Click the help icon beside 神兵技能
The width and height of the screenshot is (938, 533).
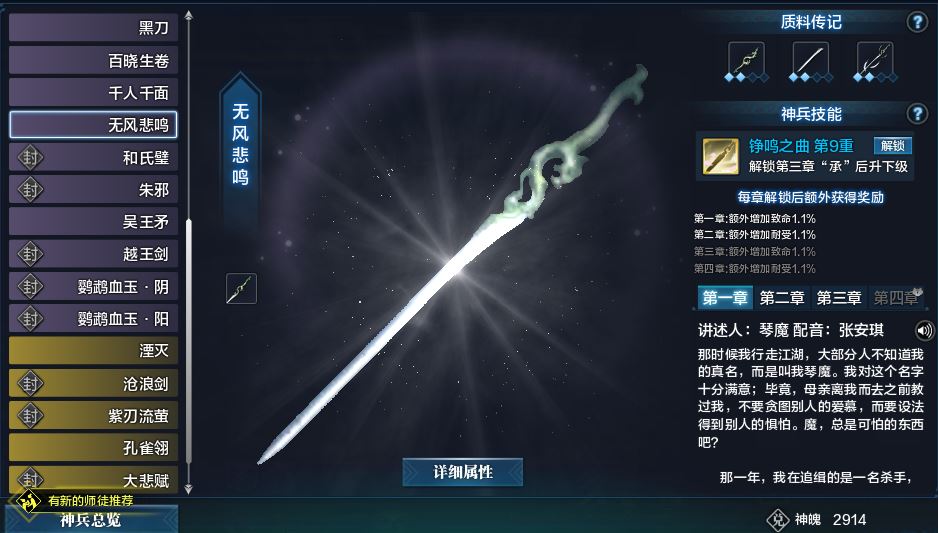point(916,113)
